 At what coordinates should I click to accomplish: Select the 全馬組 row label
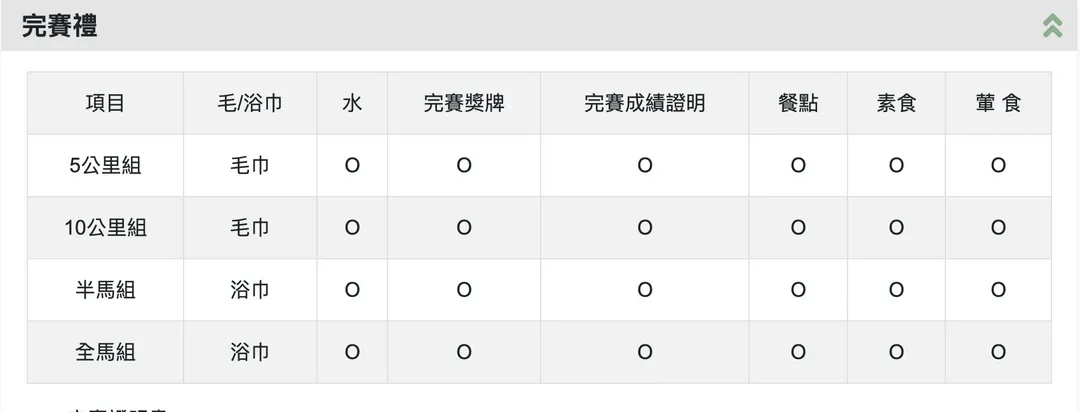tap(105, 352)
